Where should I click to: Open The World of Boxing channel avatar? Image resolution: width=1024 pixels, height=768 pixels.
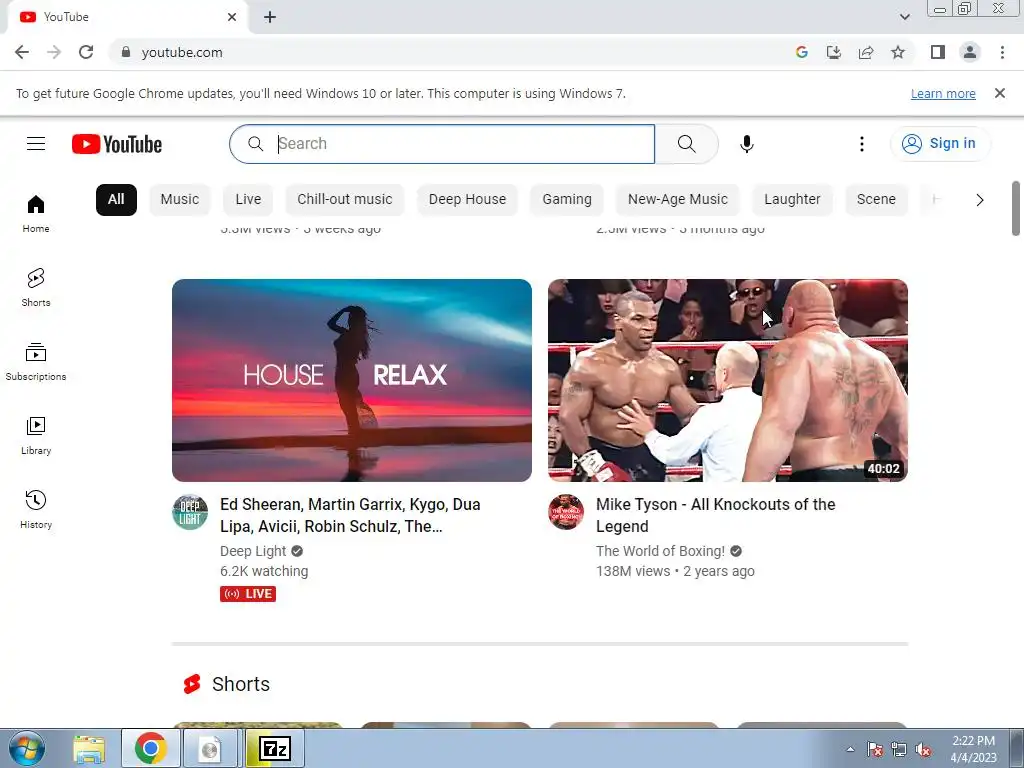click(566, 512)
